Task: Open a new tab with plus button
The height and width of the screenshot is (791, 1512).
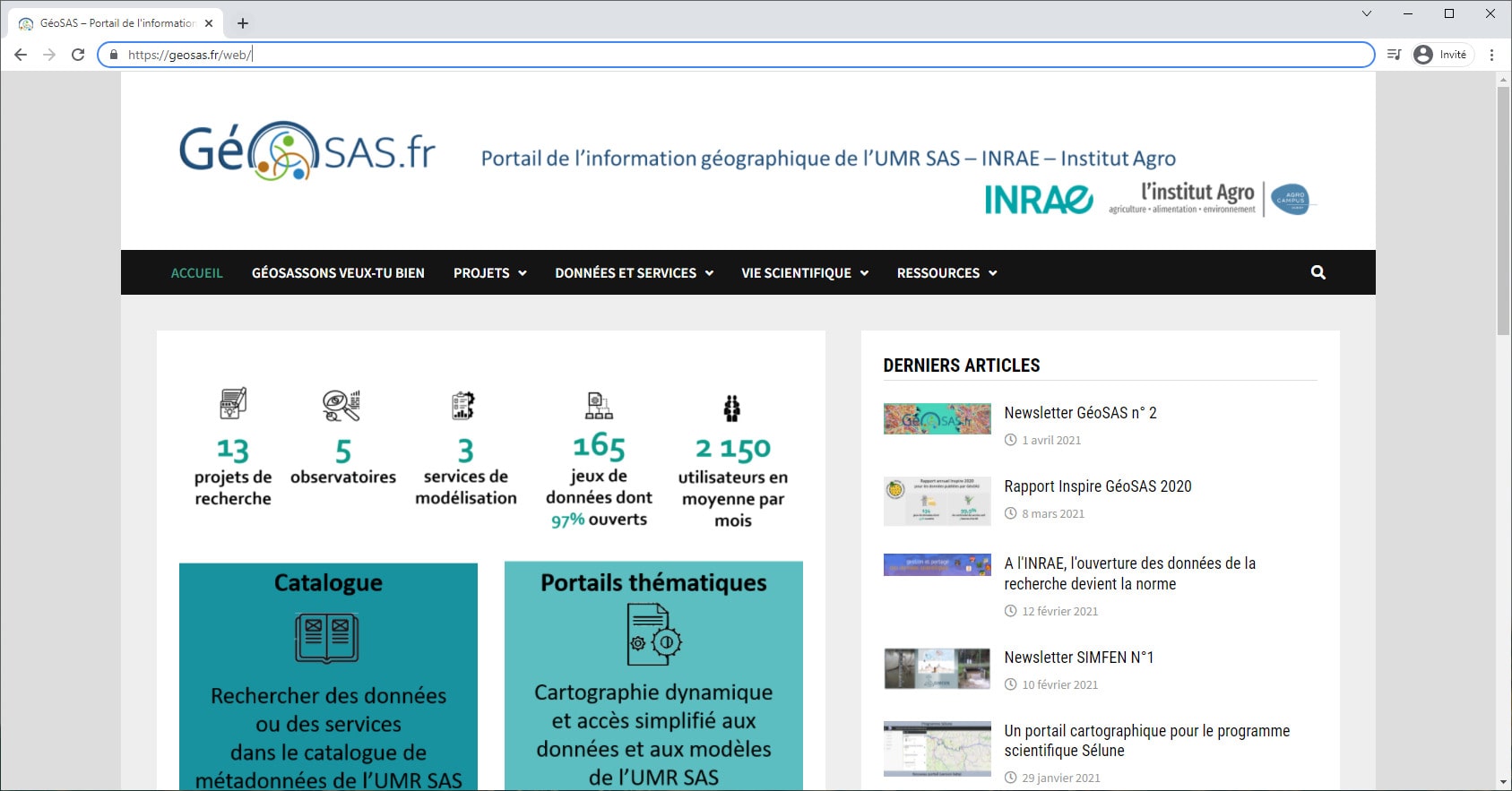Action: tap(243, 23)
